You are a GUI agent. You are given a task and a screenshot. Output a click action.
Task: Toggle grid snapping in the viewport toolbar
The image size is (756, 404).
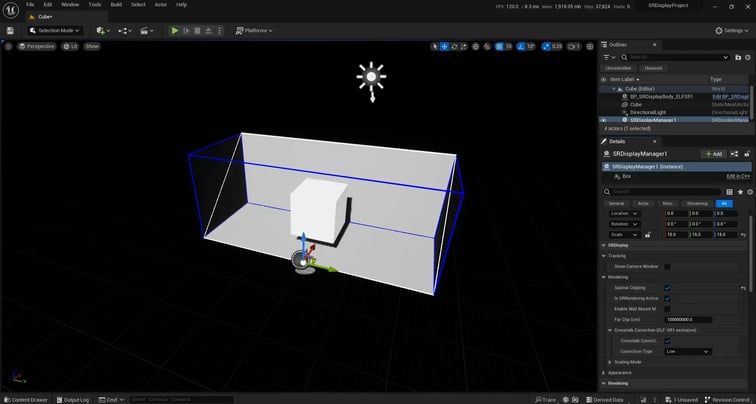[498, 46]
